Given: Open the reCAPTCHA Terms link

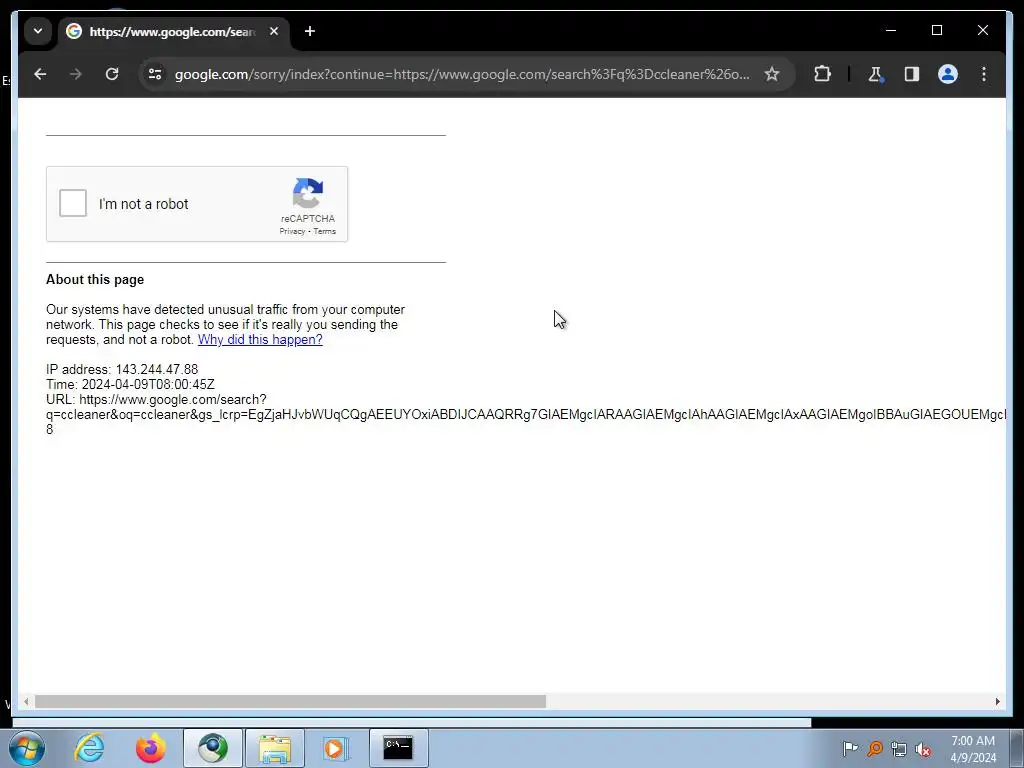Looking at the screenshot, I should (325, 231).
